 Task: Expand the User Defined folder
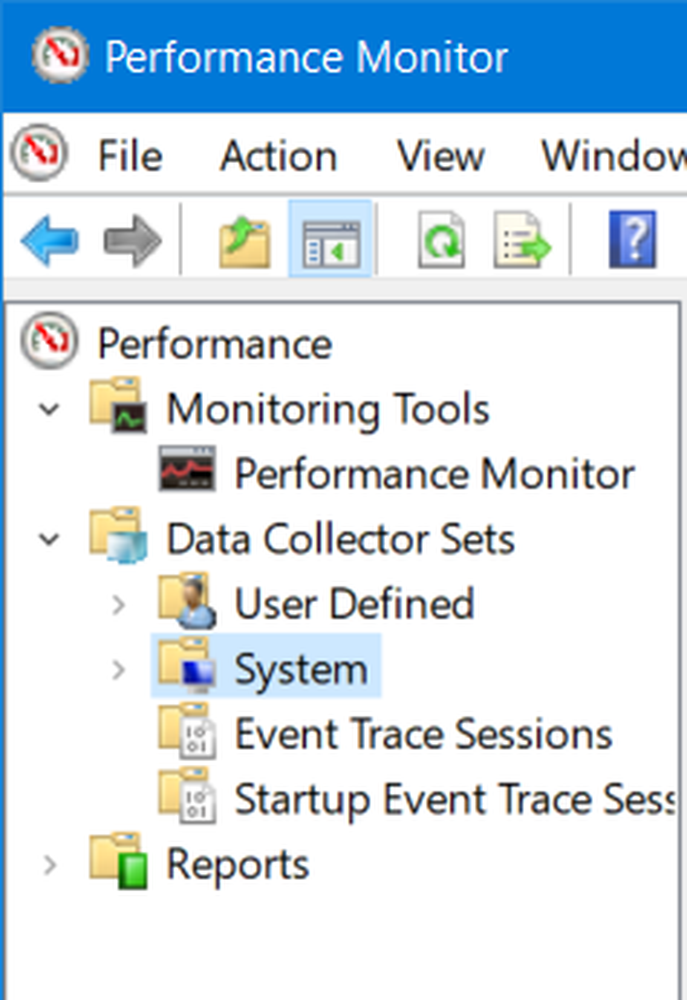[118, 605]
